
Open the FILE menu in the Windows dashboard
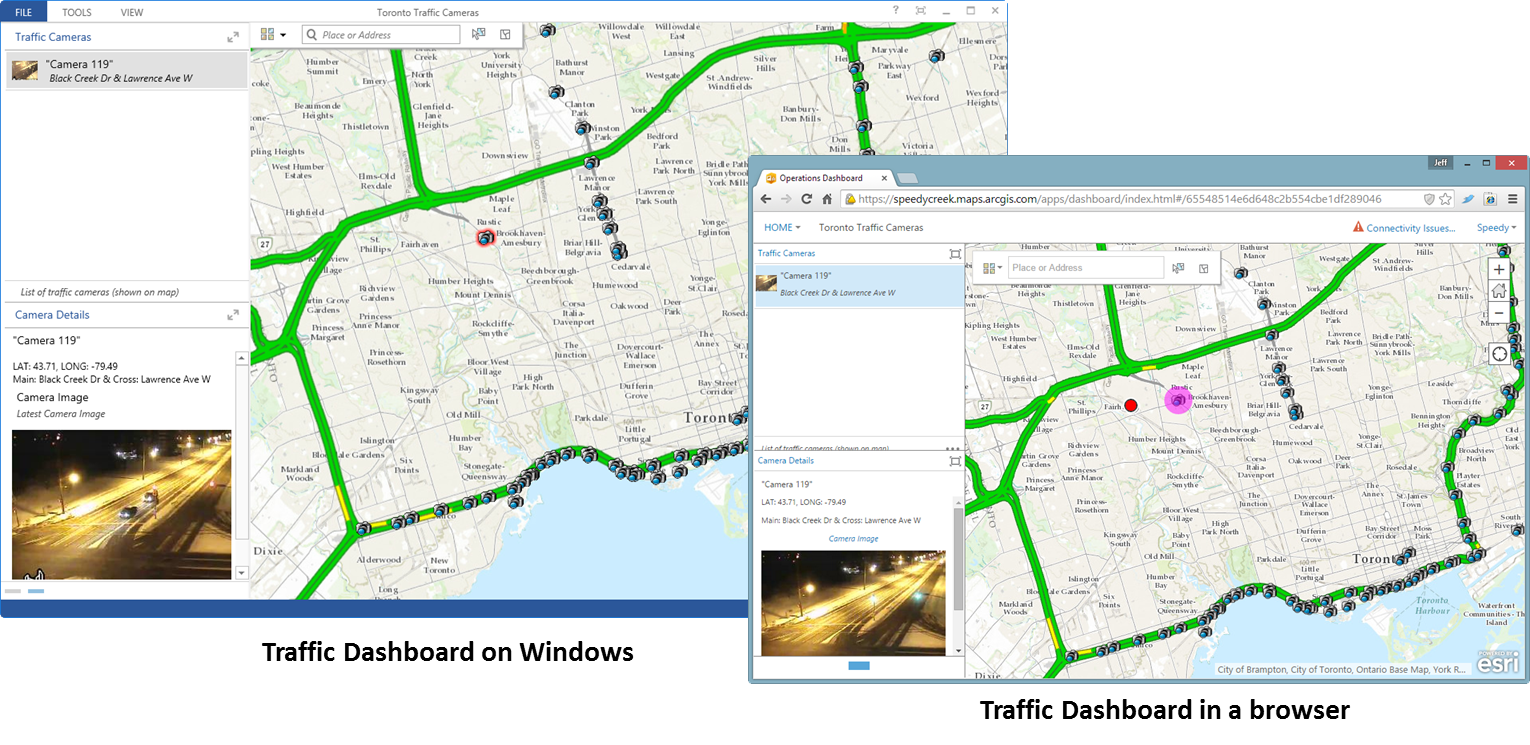click(x=24, y=12)
